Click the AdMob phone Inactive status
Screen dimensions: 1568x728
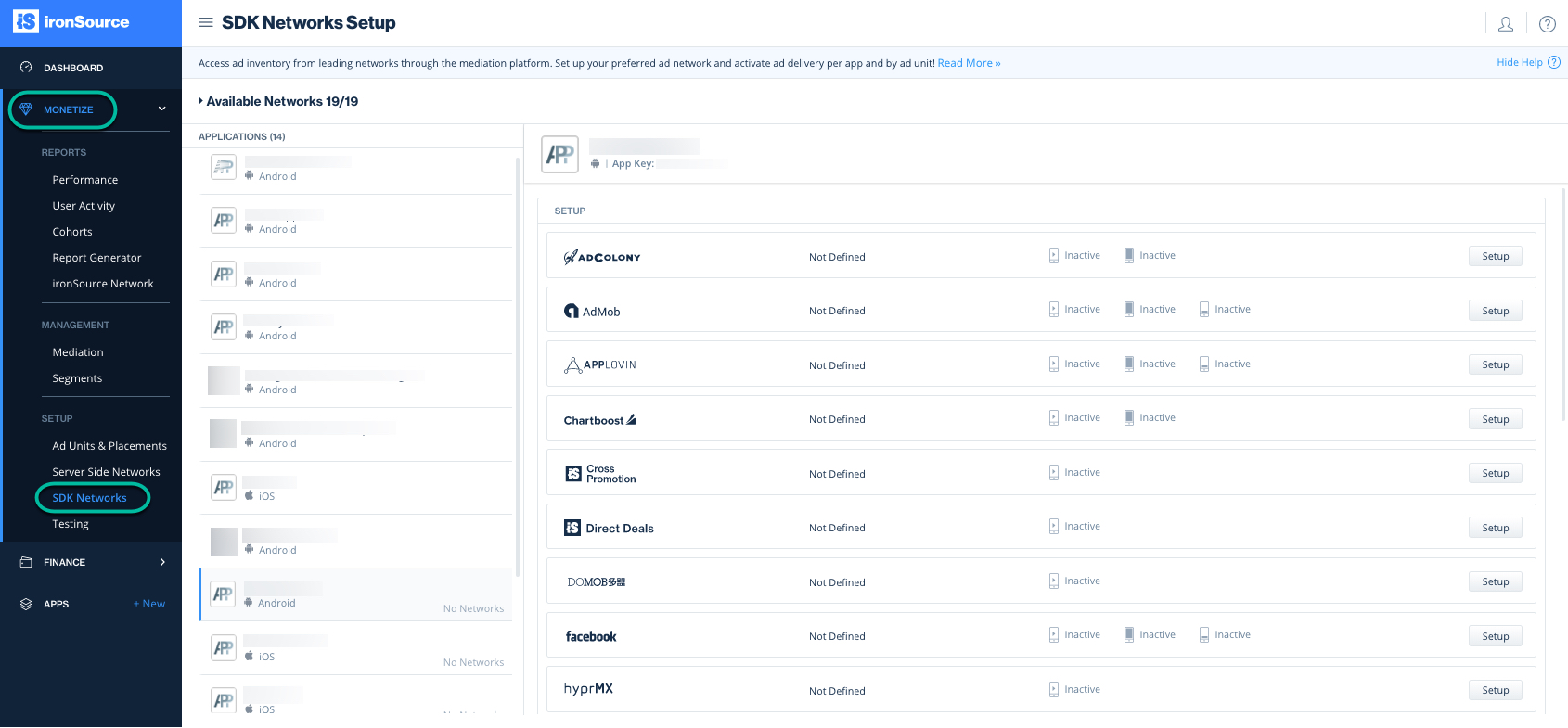pyautogui.click(x=1074, y=310)
